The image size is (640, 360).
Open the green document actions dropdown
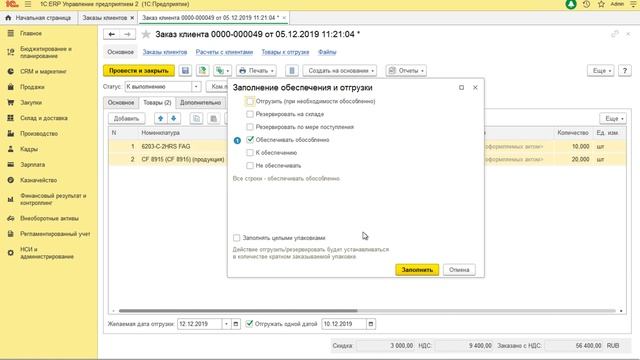pyautogui.click(x=222, y=71)
